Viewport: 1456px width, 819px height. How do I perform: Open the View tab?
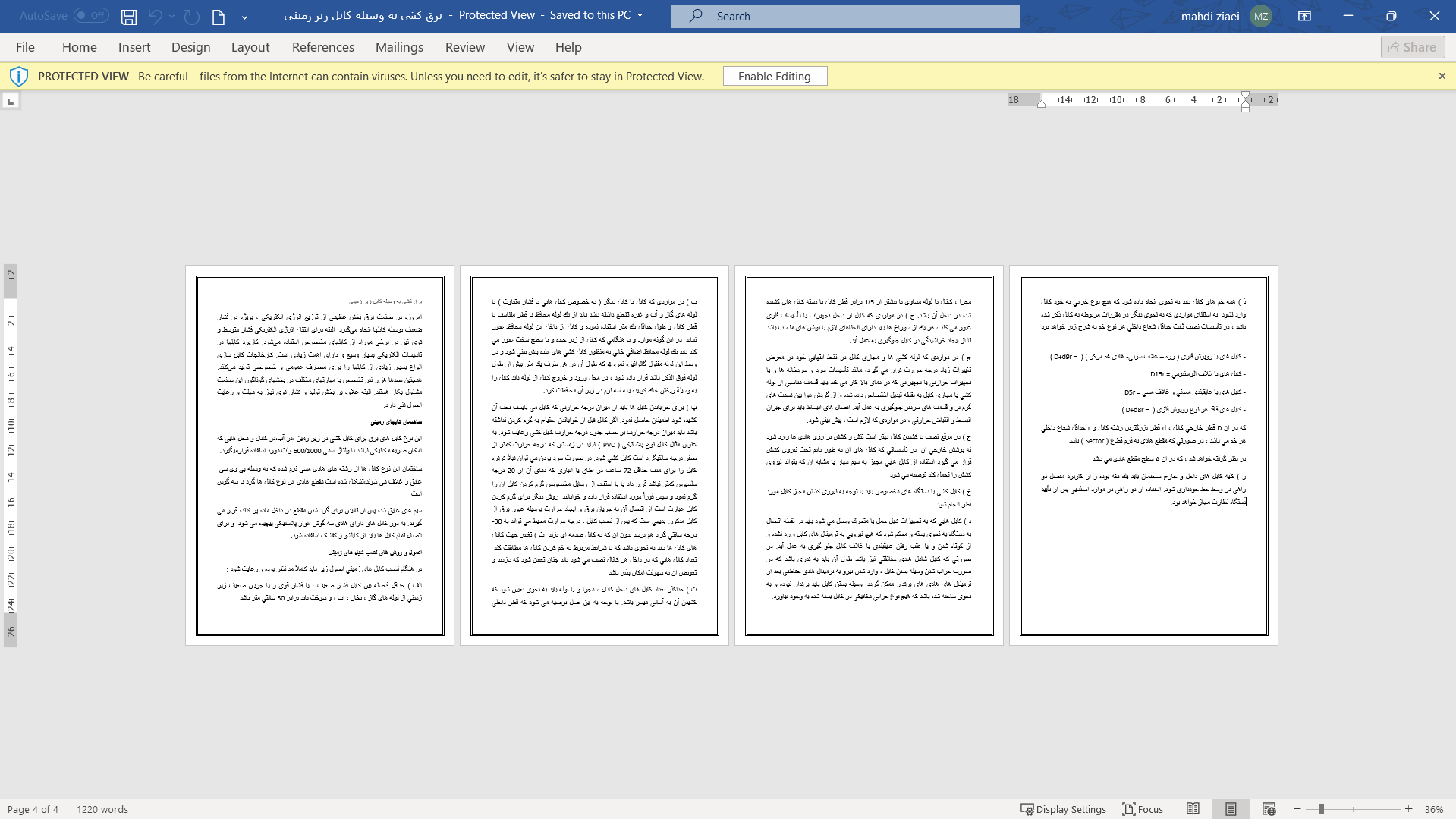[x=520, y=47]
